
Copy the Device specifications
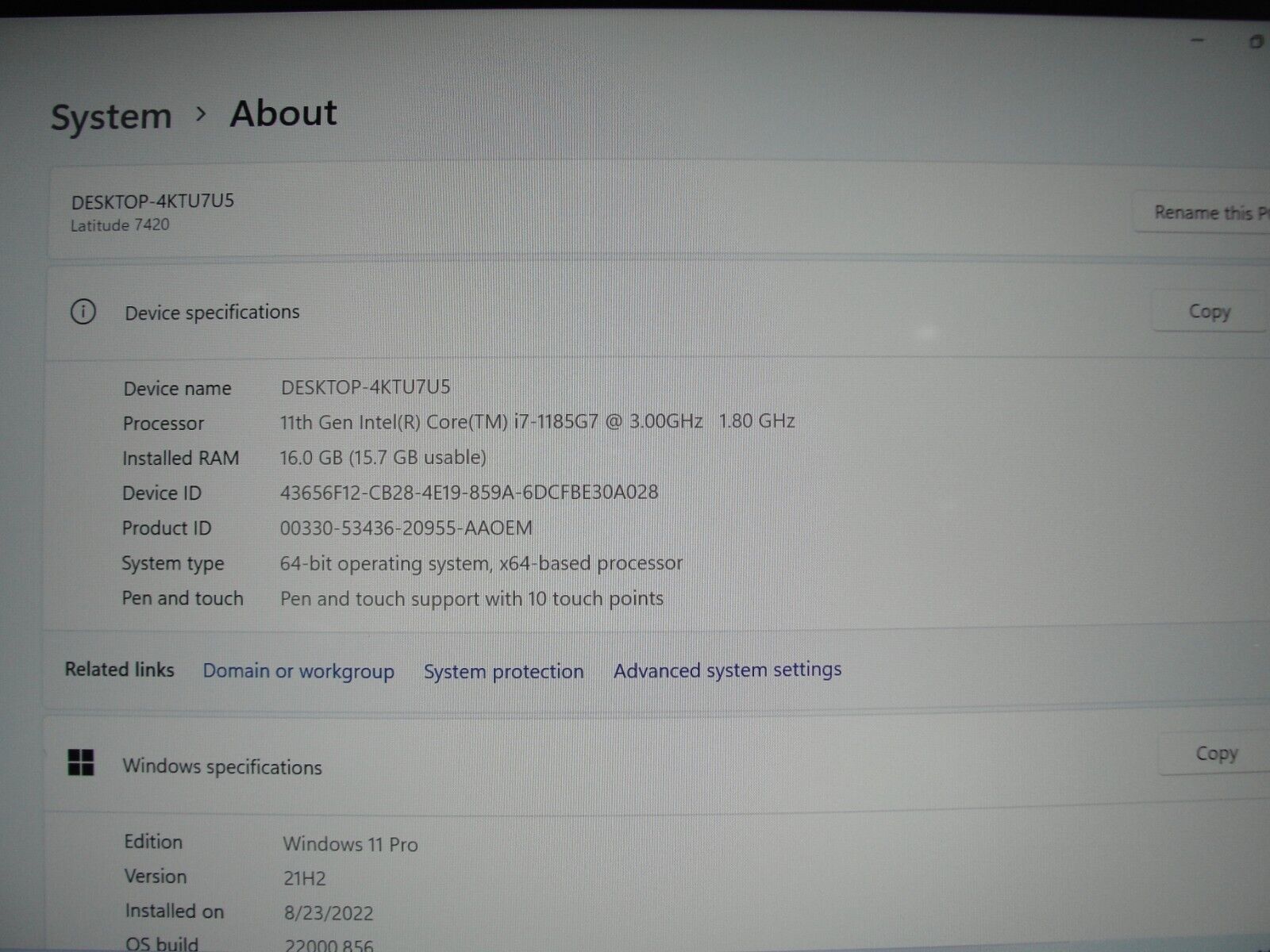coord(1209,312)
